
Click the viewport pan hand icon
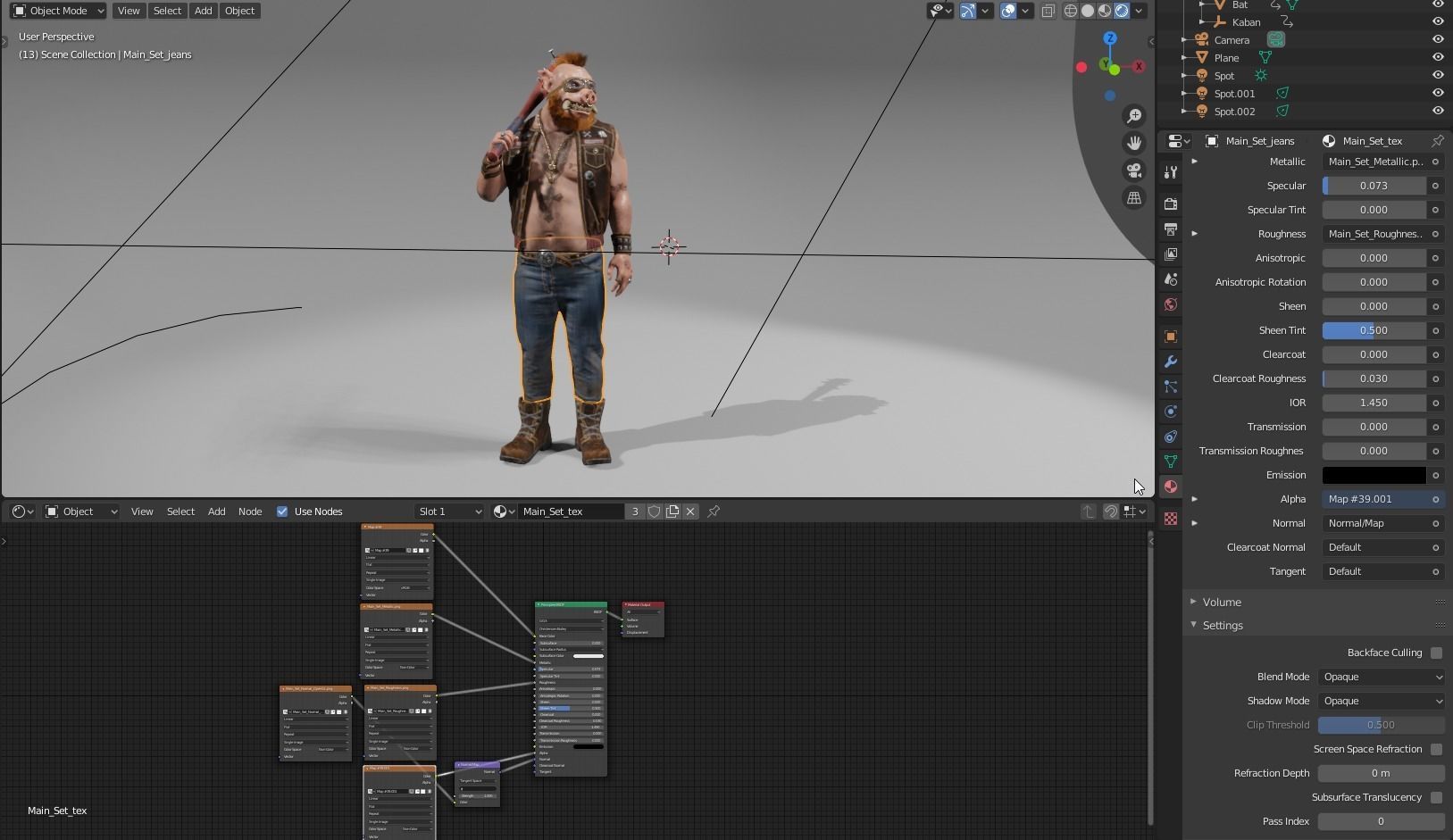(x=1134, y=143)
